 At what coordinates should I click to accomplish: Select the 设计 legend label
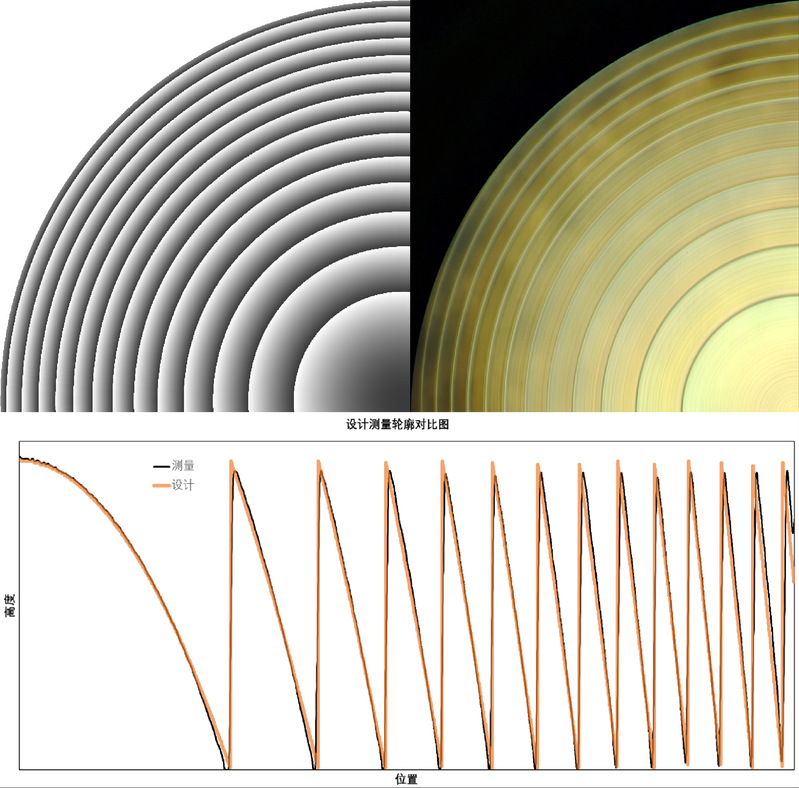tap(183, 485)
